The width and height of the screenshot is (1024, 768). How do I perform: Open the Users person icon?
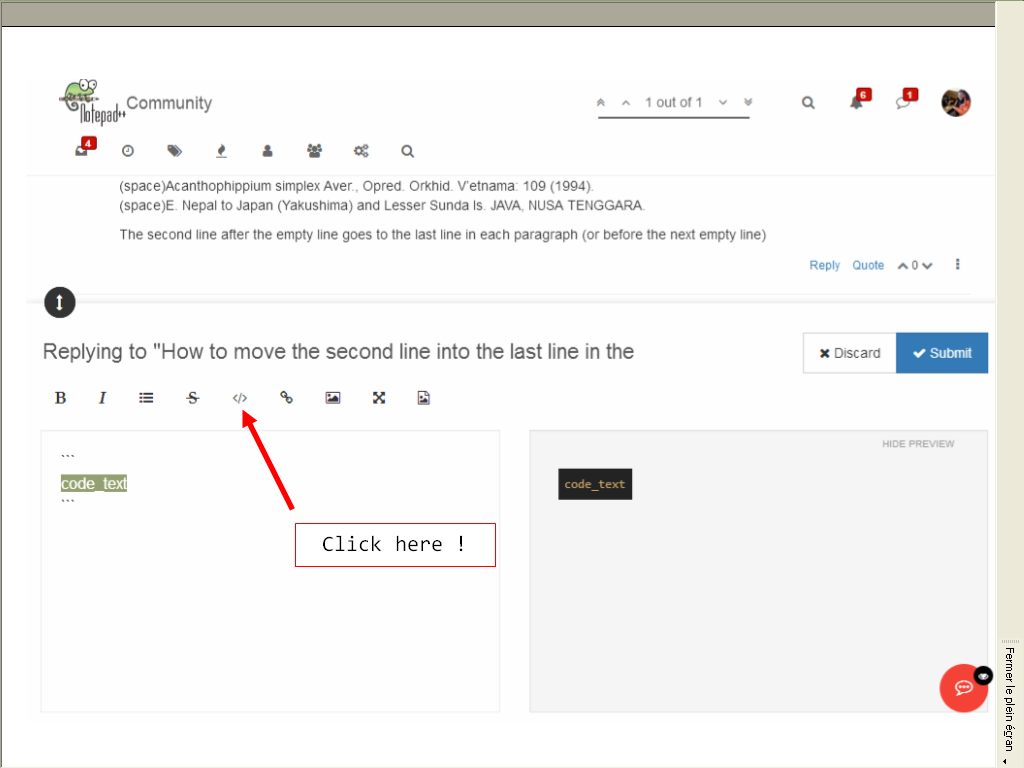[x=267, y=151]
